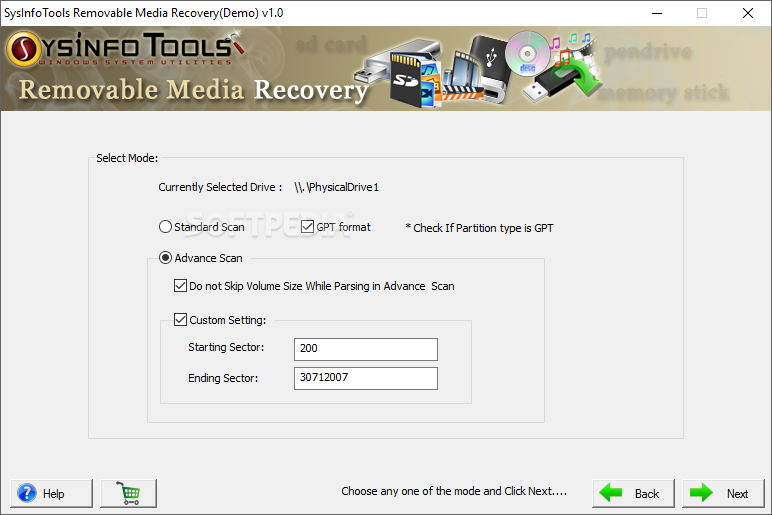Select the Standard Scan radio button
This screenshot has width=772, height=515.
click(165, 227)
